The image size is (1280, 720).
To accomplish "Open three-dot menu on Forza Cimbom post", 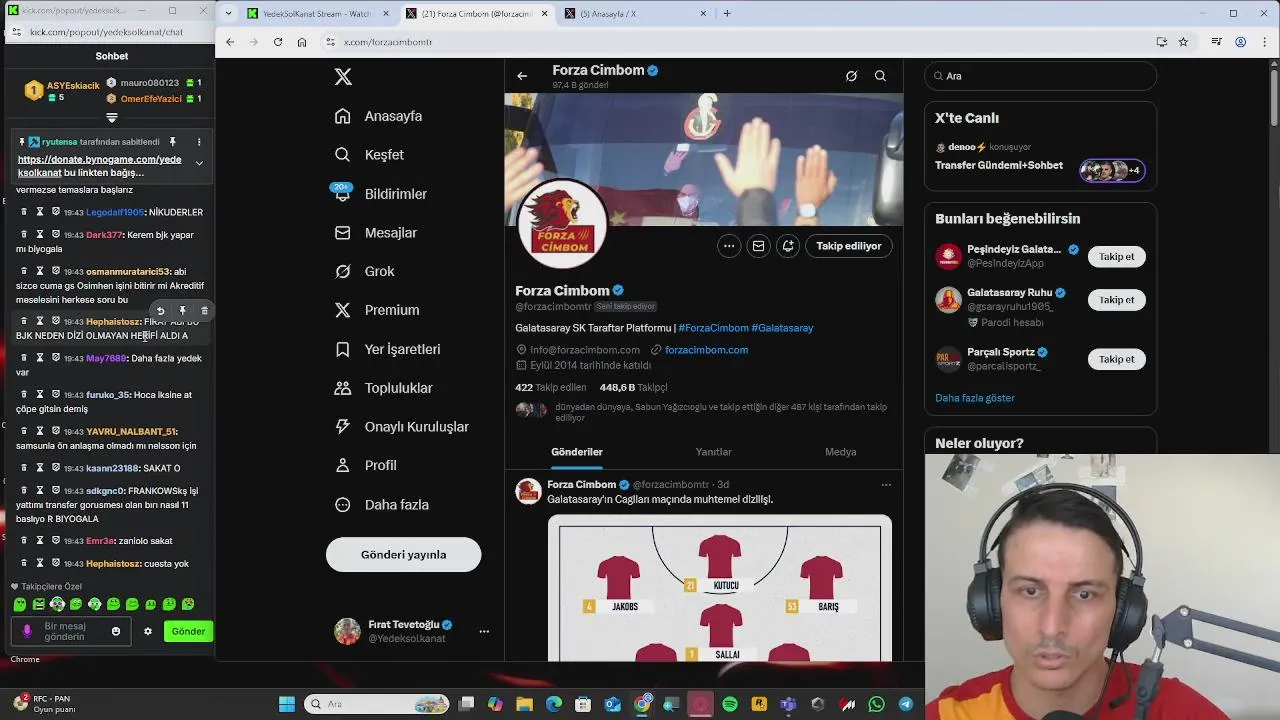I will pyautogui.click(x=886, y=485).
